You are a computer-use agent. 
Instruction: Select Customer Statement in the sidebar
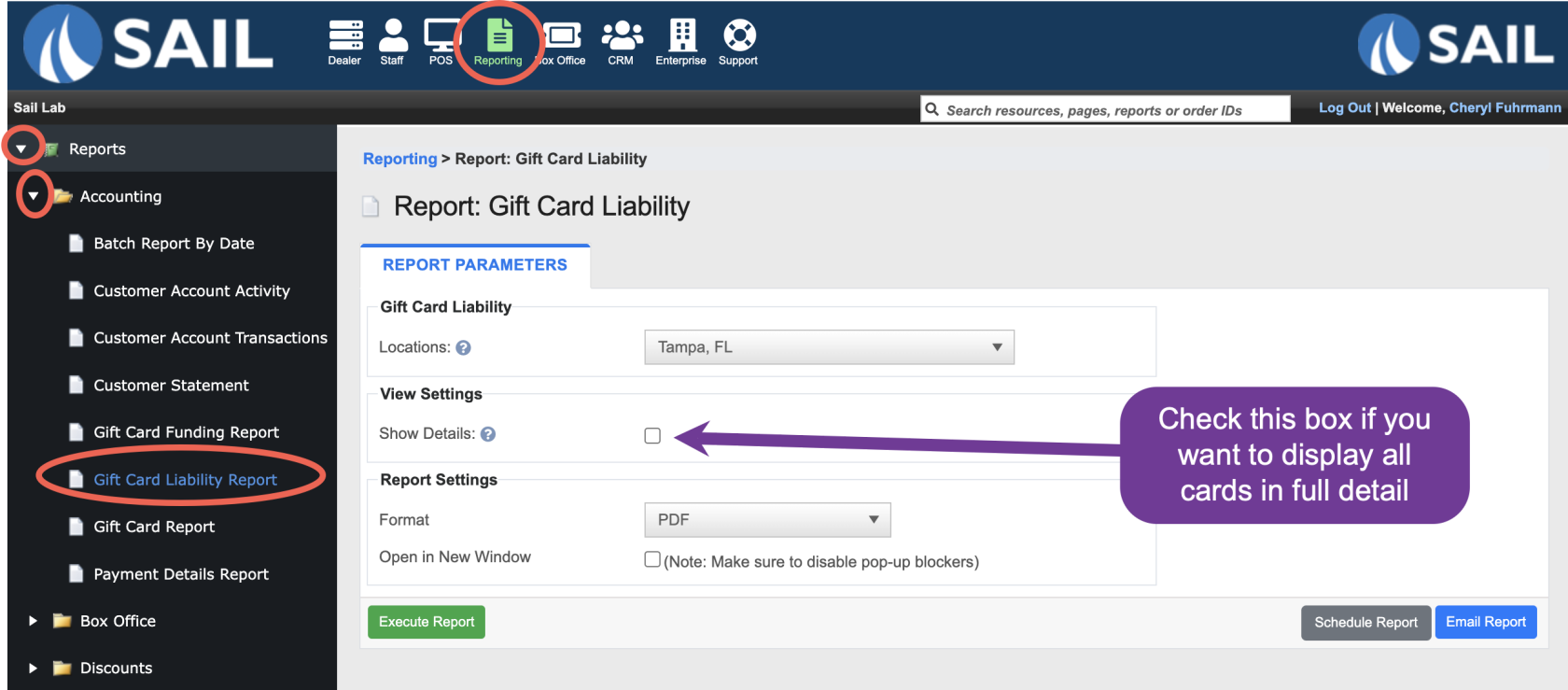pyautogui.click(x=171, y=386)
